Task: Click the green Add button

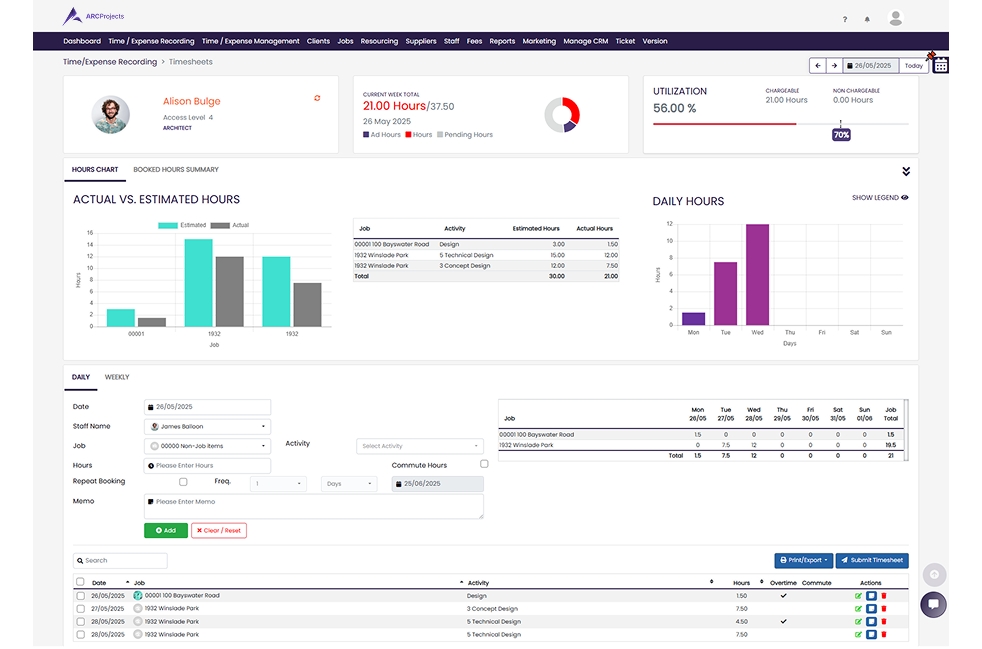Action: tap(166, 530)
